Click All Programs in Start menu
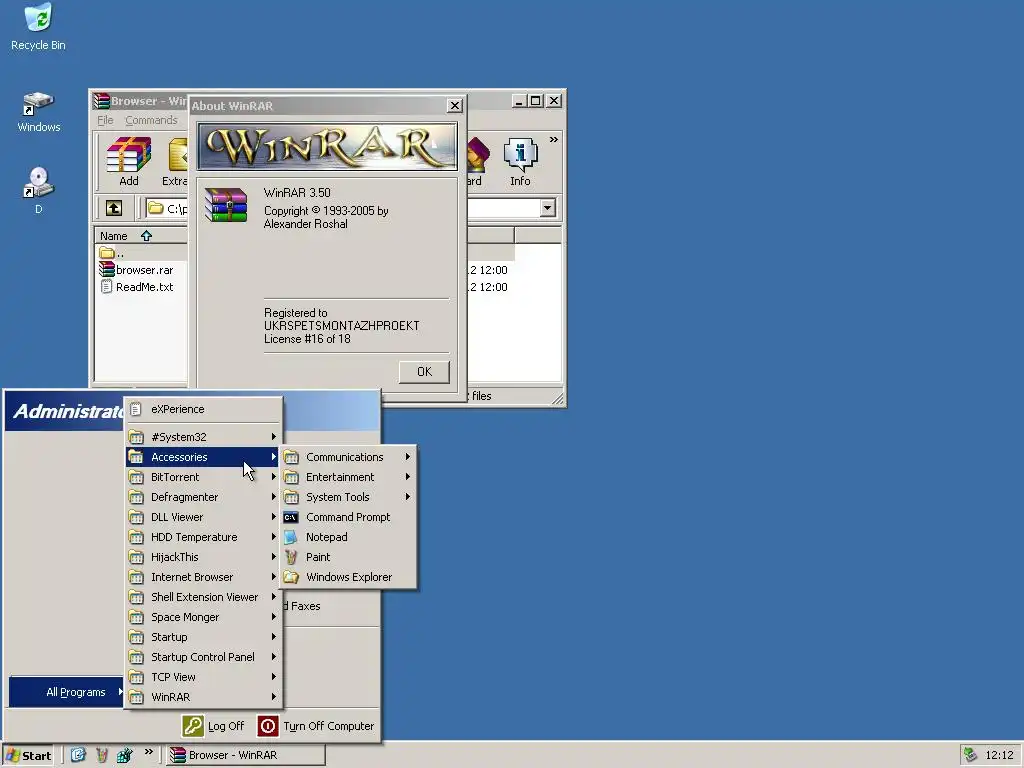 pos(67,692)
